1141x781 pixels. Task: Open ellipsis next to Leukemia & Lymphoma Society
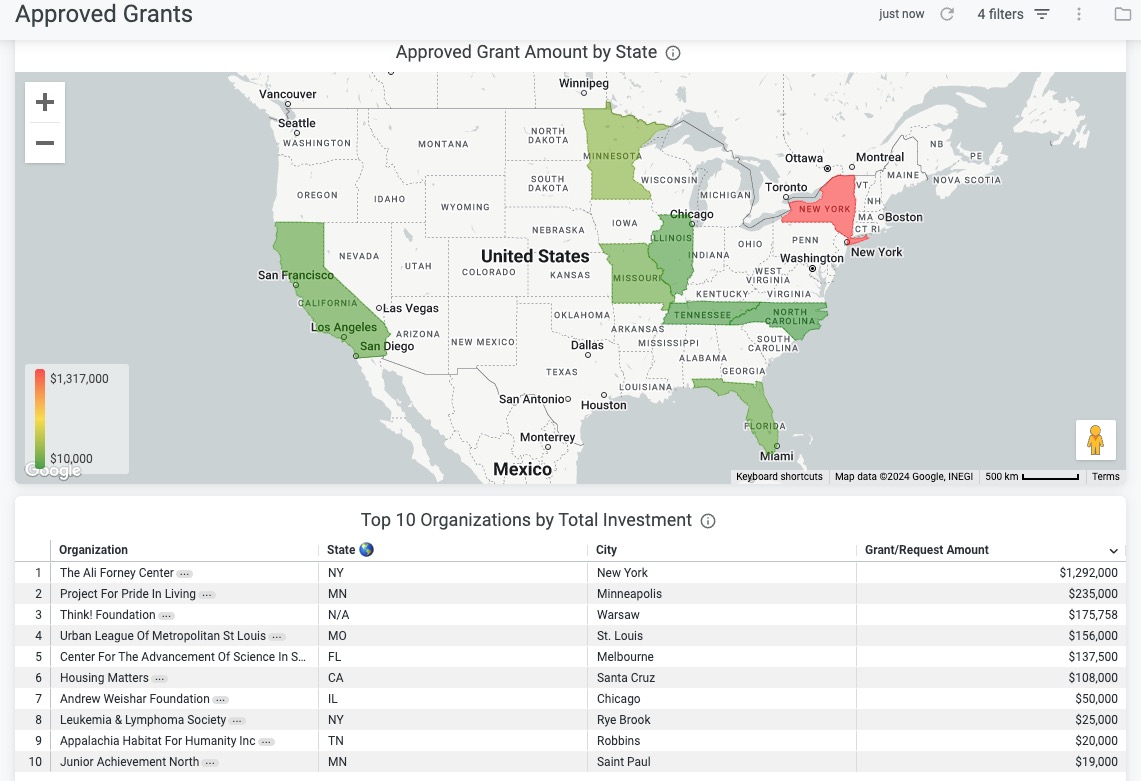click(237, 721)
